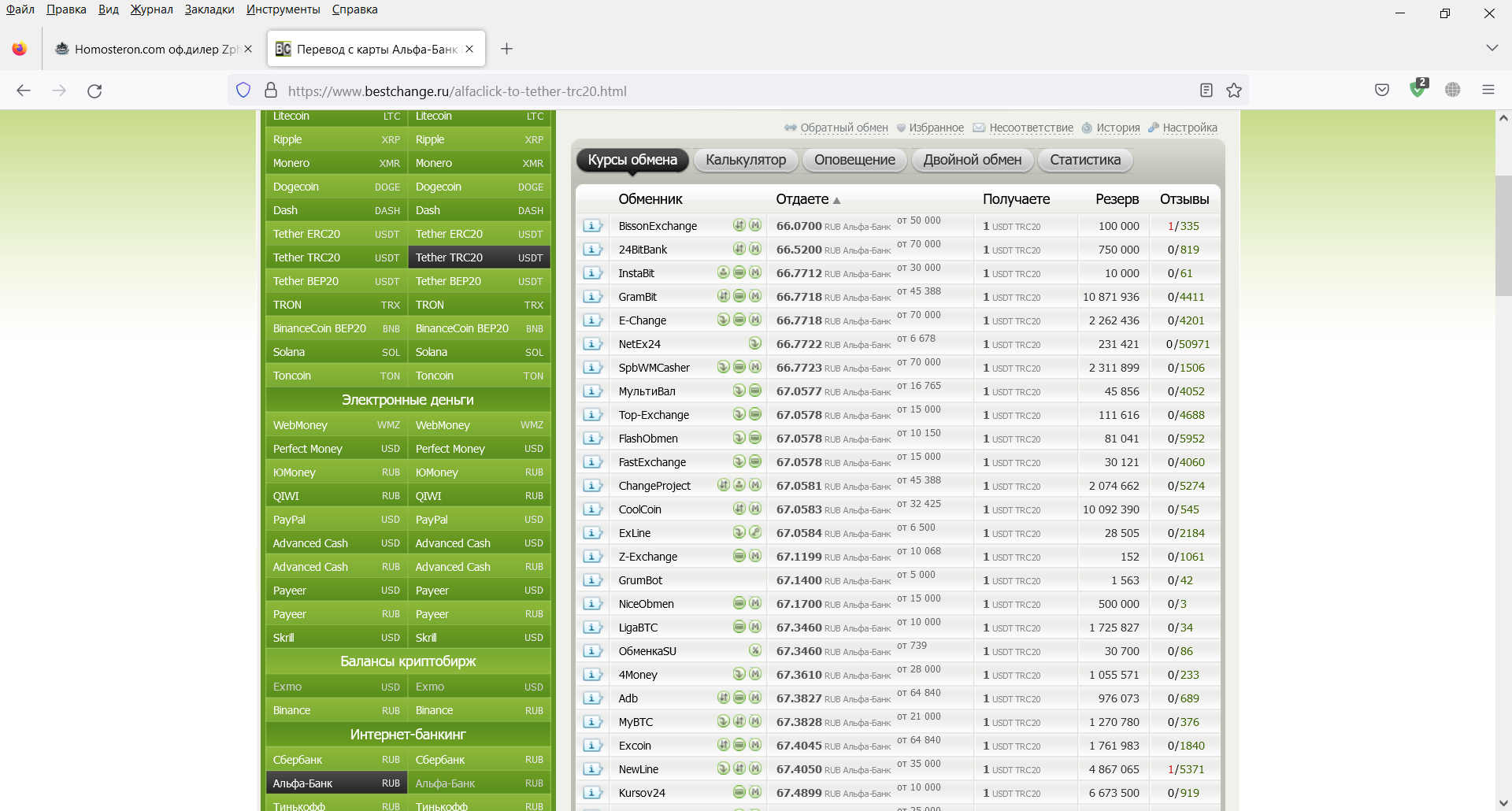Open the Закладки menu
Image resolution: width=1512 pixels, height=811 pixels.
pos(209,9)
